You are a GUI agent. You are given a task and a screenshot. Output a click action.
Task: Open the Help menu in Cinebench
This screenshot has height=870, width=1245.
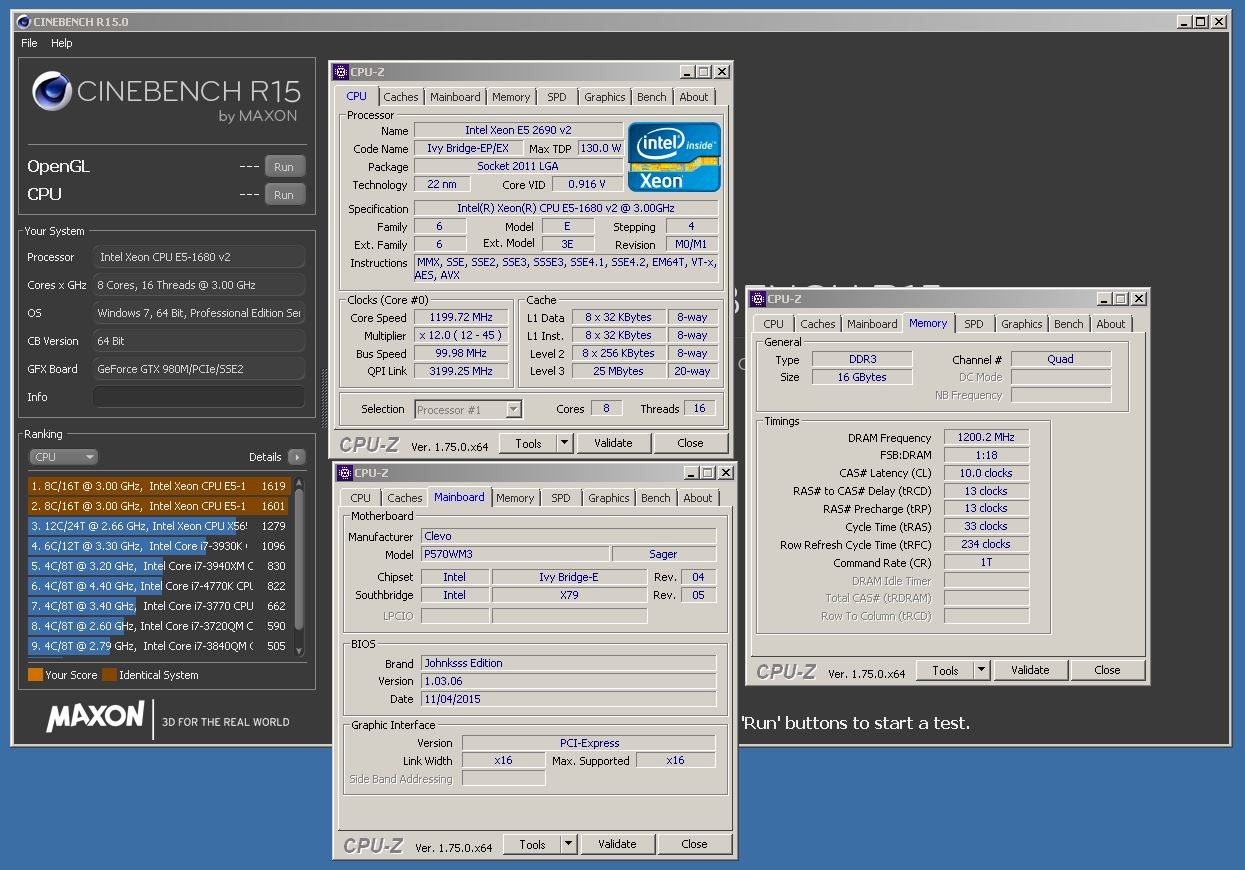(62, 43)
